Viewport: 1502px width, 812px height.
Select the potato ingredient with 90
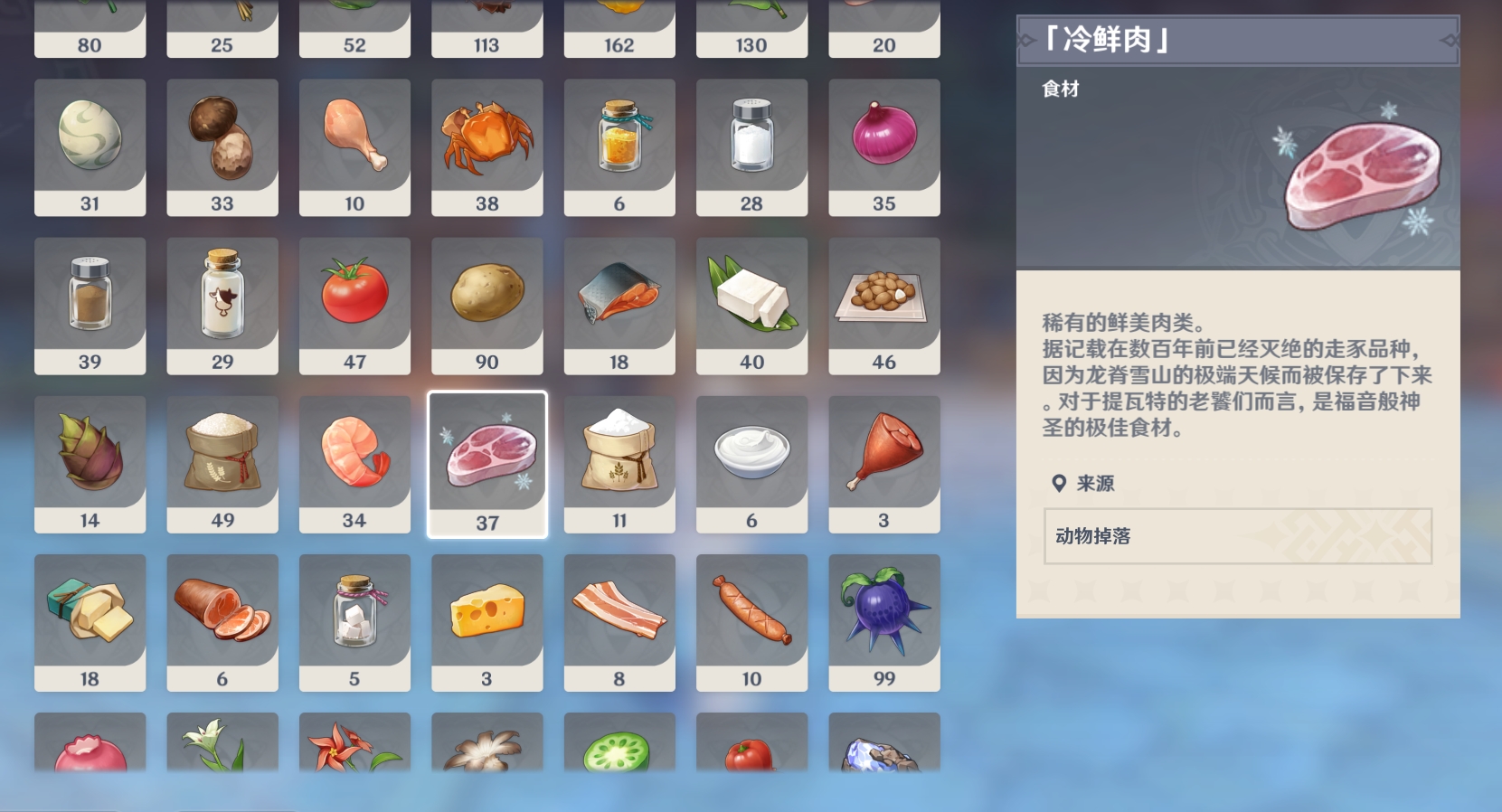coord(486,306)
